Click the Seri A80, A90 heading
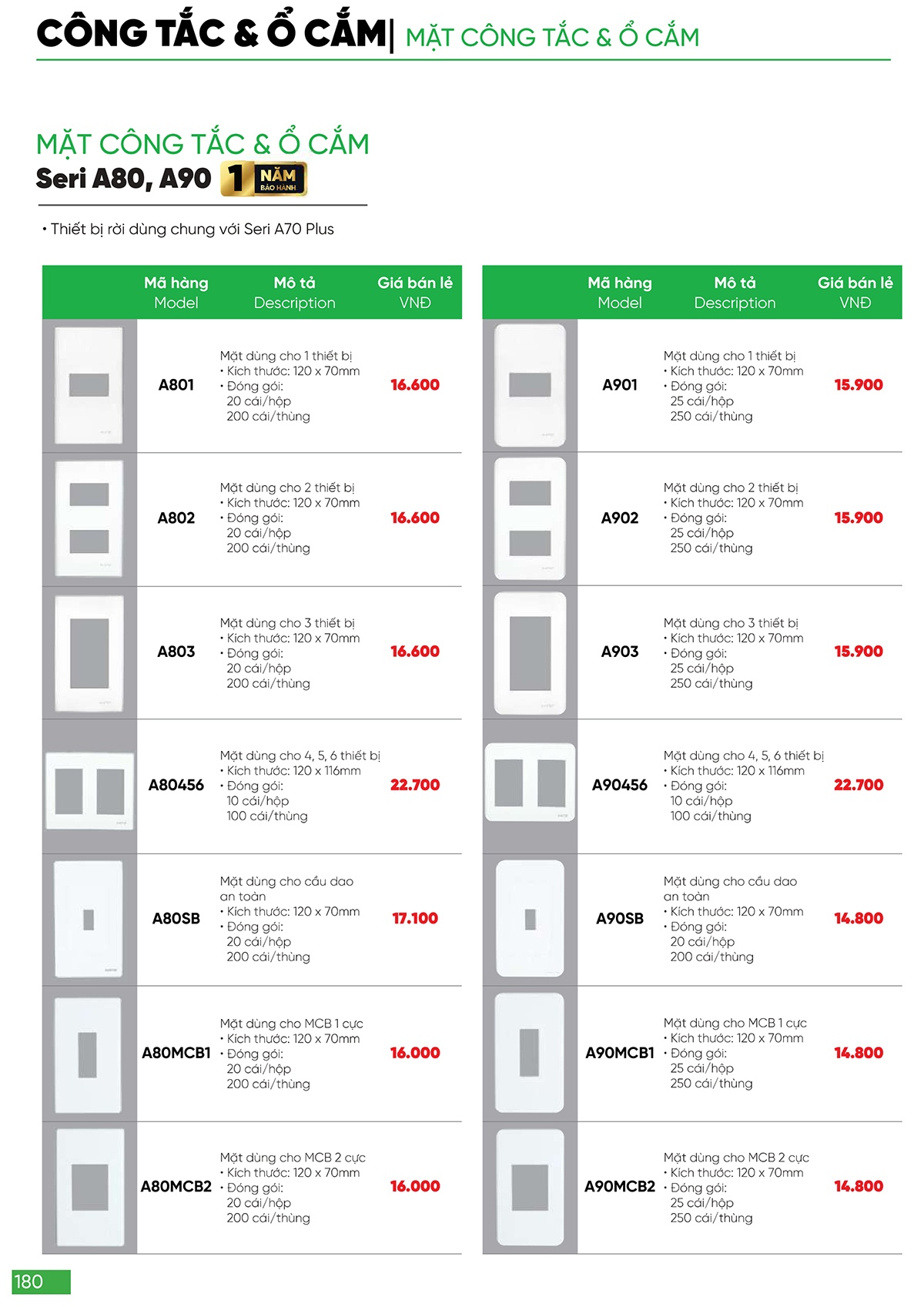The width and height of the screenshot is (924, 1307). [123, 179]
